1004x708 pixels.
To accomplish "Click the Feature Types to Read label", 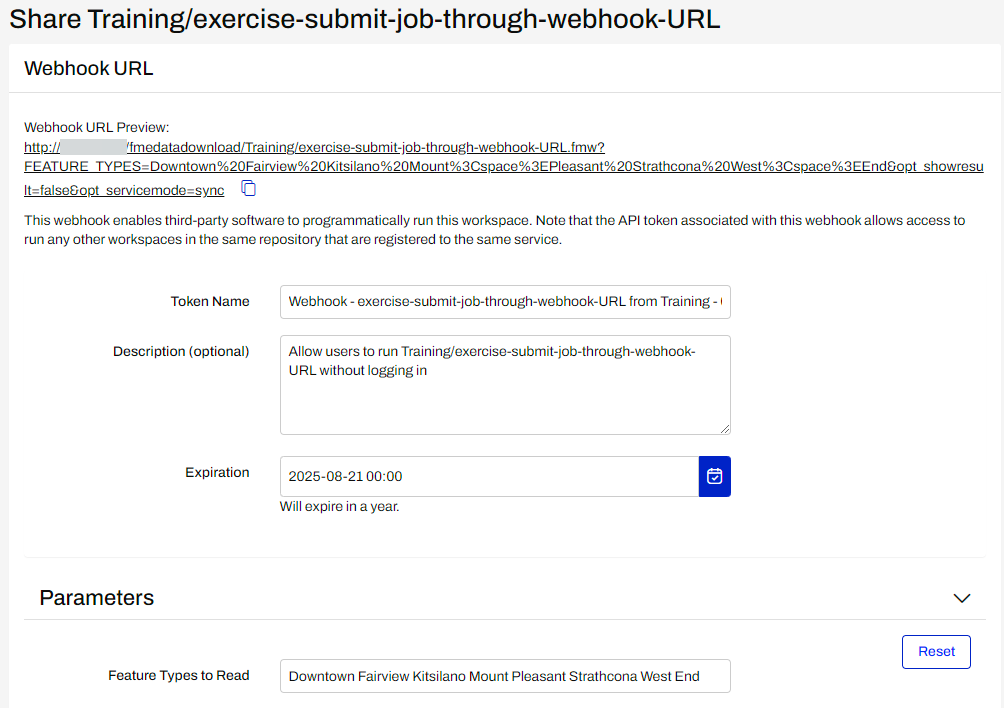I will click(179, 675).
